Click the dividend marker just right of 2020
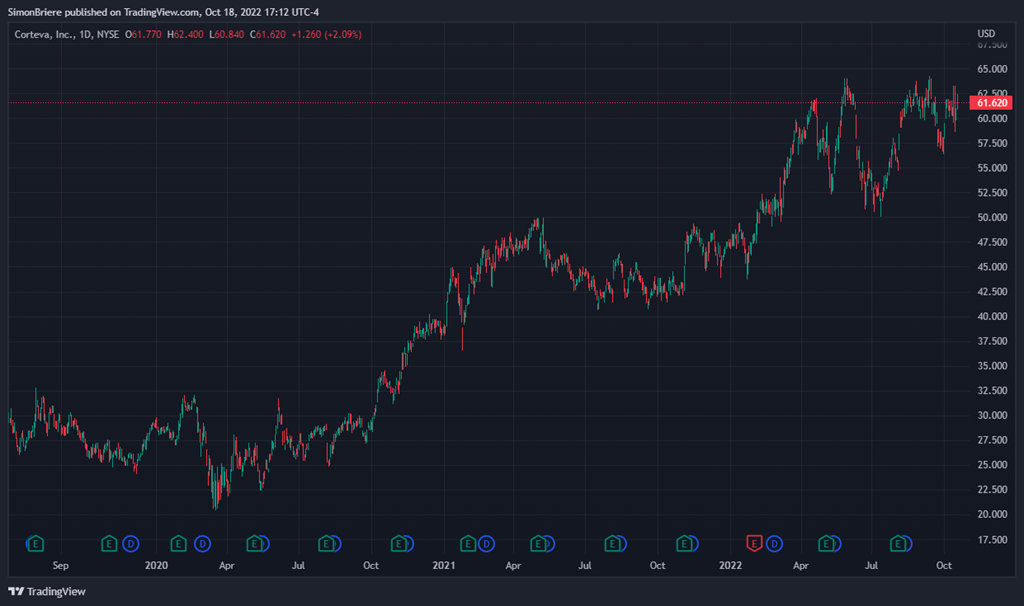Image resolution: width=1024 pixels, height=606 pixels. 202,543
